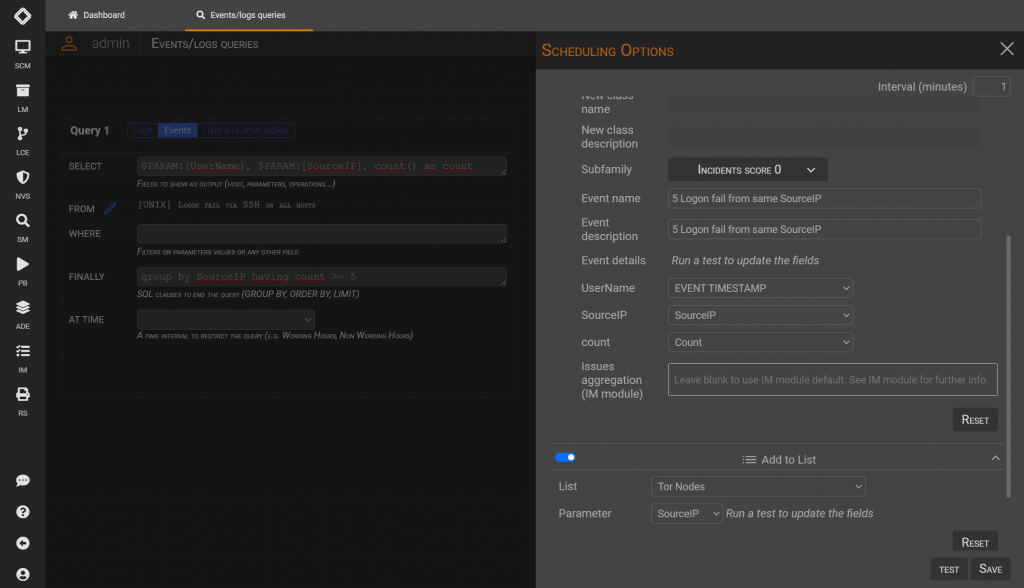Click the admin user avatar icon
The width and height of the screenshot is (1024, 588).
[x=69, y=44]
